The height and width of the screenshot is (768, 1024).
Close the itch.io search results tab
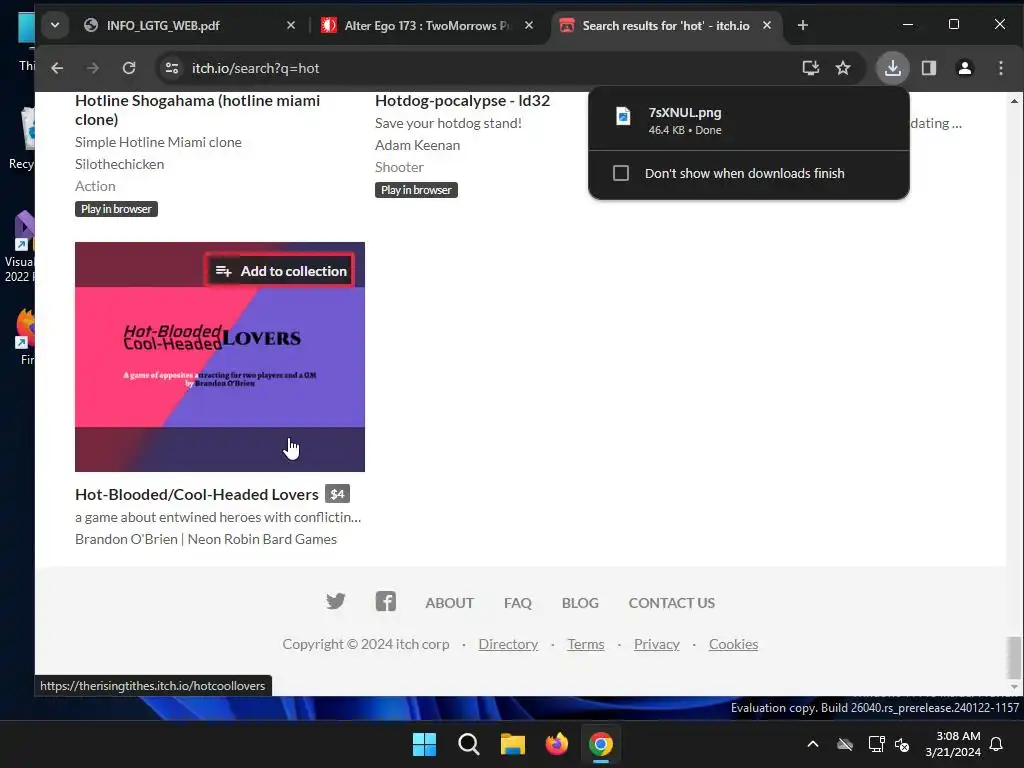[767, 25]
